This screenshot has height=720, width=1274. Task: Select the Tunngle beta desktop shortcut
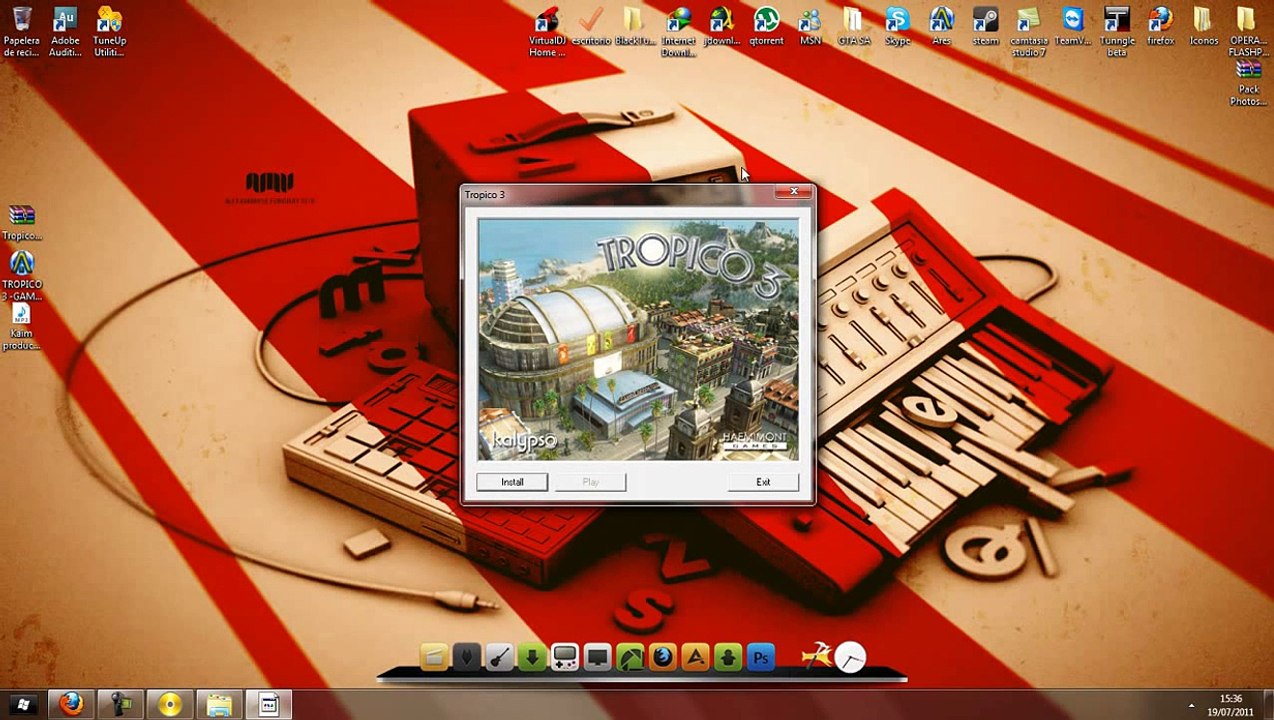coord(1116,31)
